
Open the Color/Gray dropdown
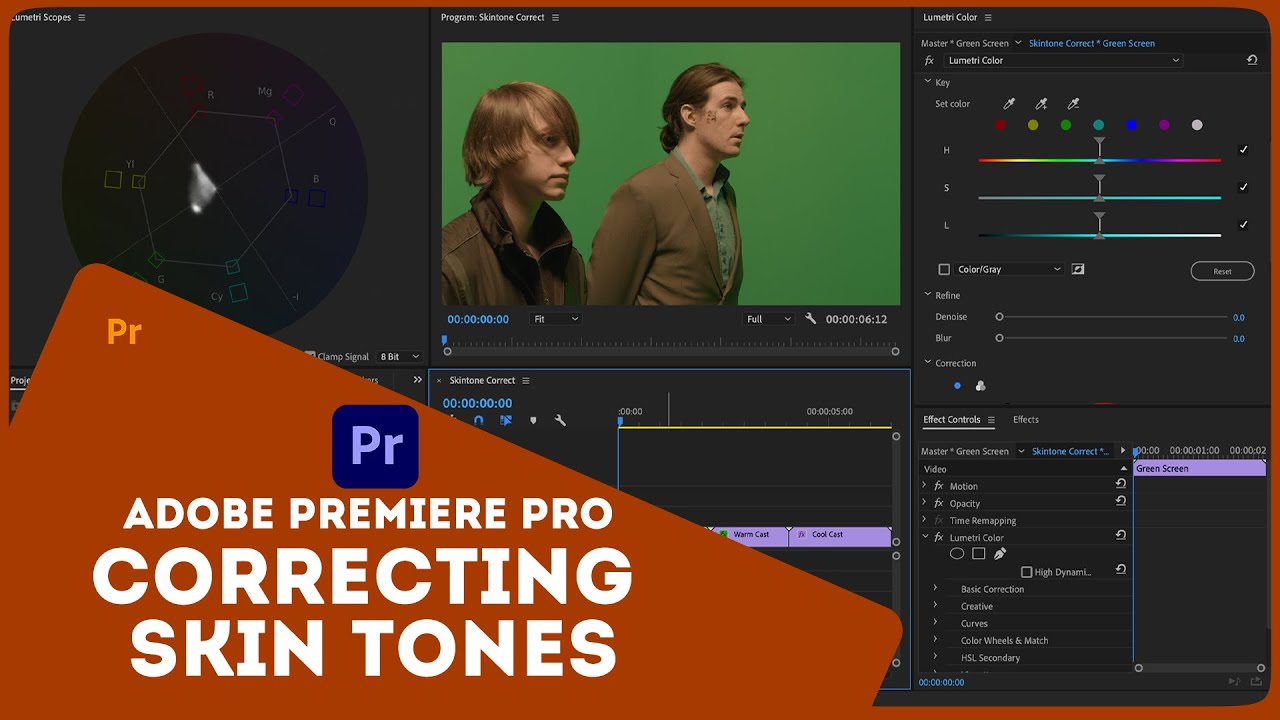click(1008, 269)
